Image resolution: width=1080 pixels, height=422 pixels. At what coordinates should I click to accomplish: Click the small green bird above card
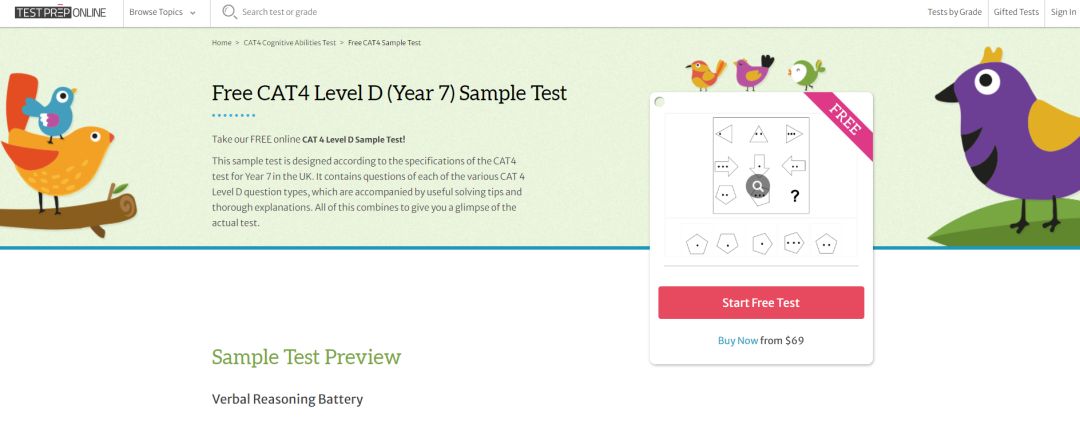[806, 74]
